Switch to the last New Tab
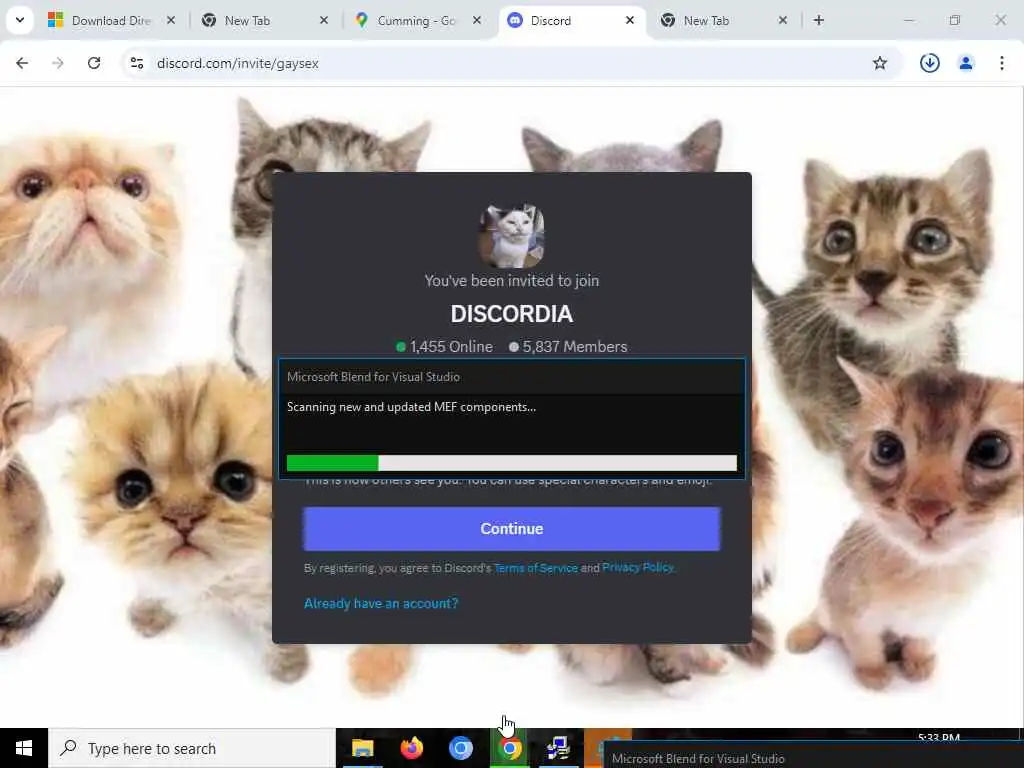Viewport: 1024px width, 768px height. point(724,20)
